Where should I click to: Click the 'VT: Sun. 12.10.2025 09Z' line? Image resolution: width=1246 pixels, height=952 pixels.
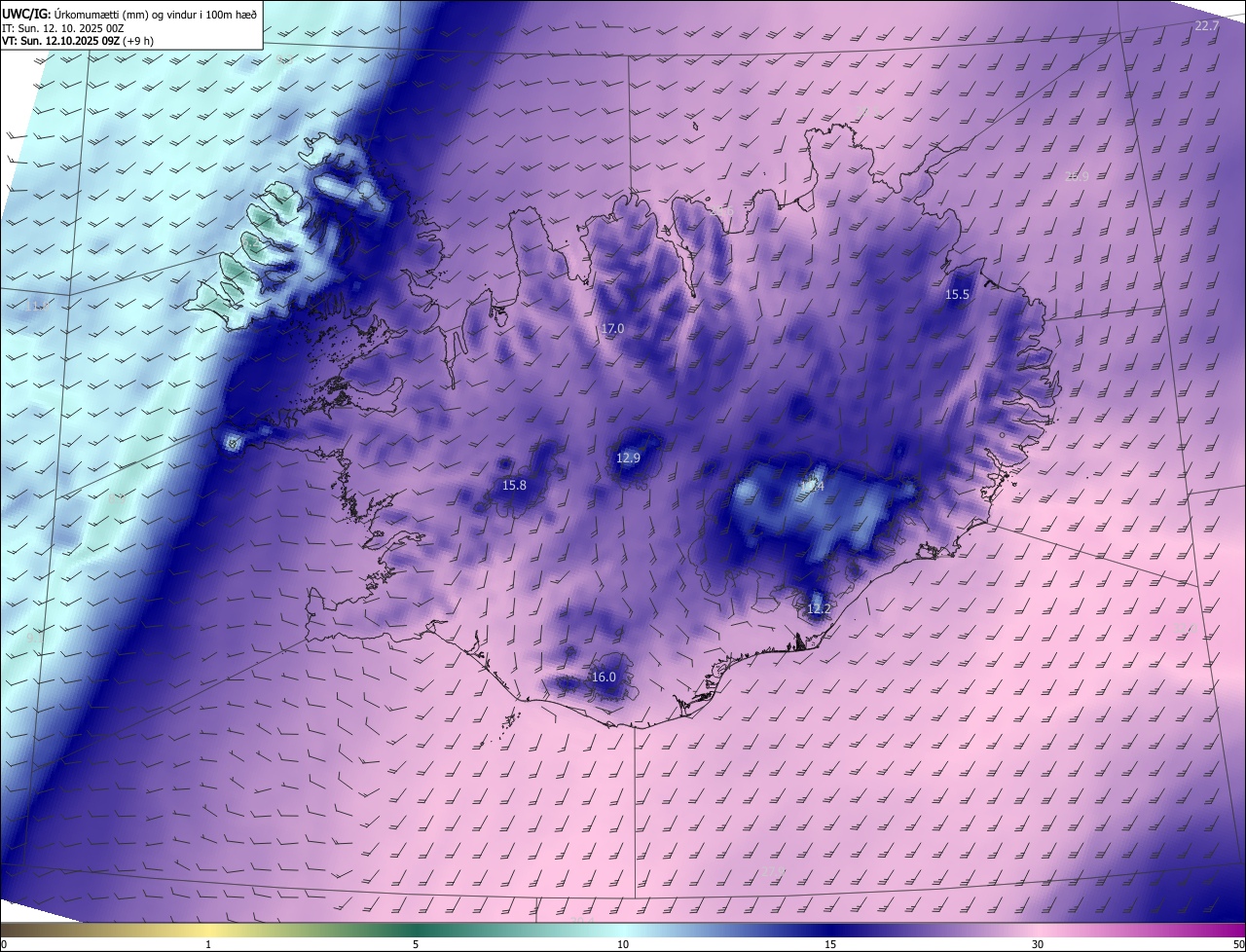78,41
